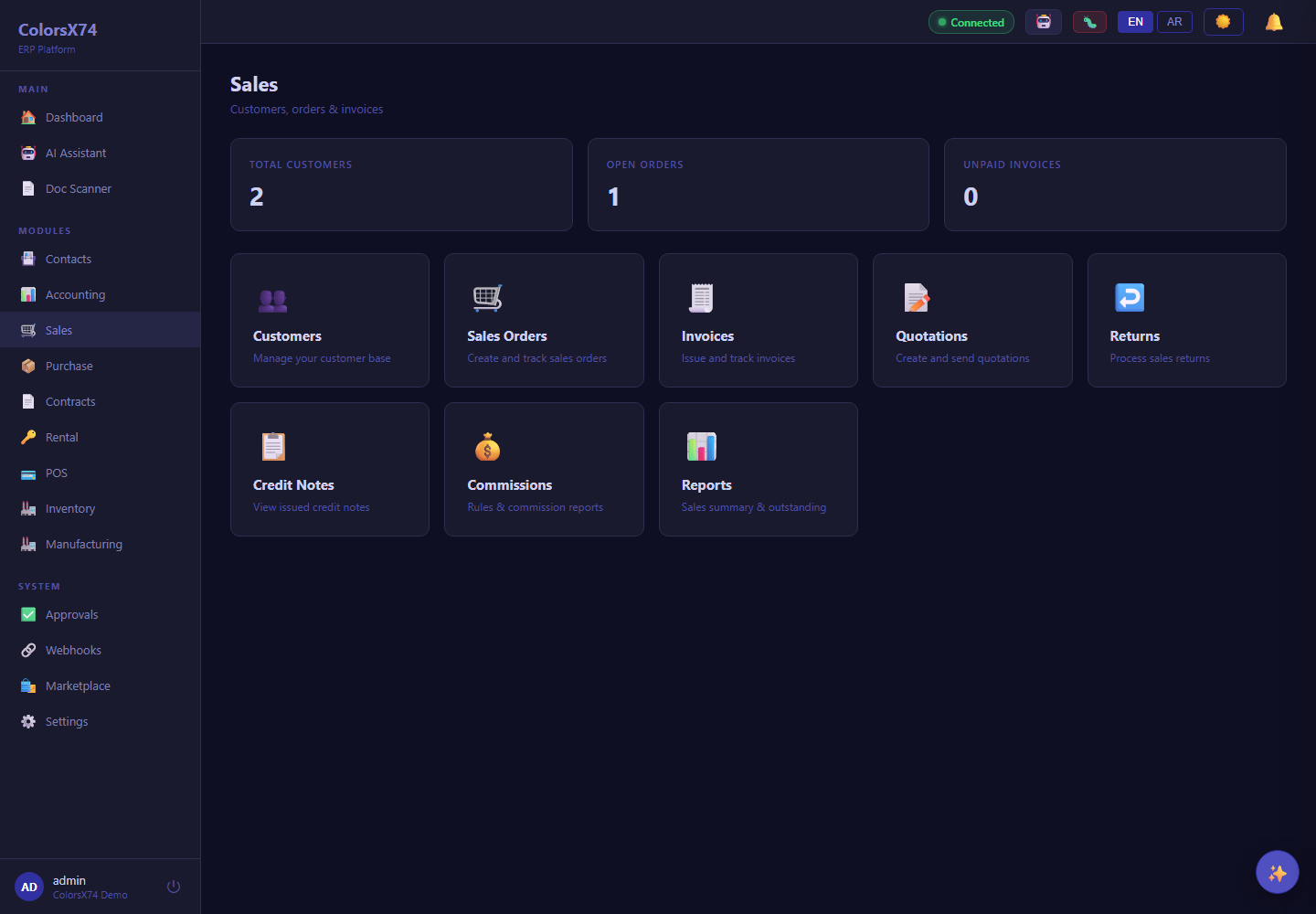This screenshot has width=1316, height=914.
Task: Click the POS card icon
Action: [x=28, y=473]
